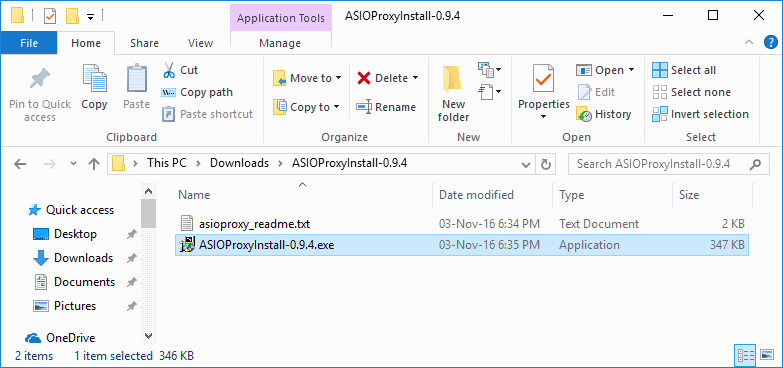
Task: Click navigation pane scroll down arrow
Action: pos(148,337)
